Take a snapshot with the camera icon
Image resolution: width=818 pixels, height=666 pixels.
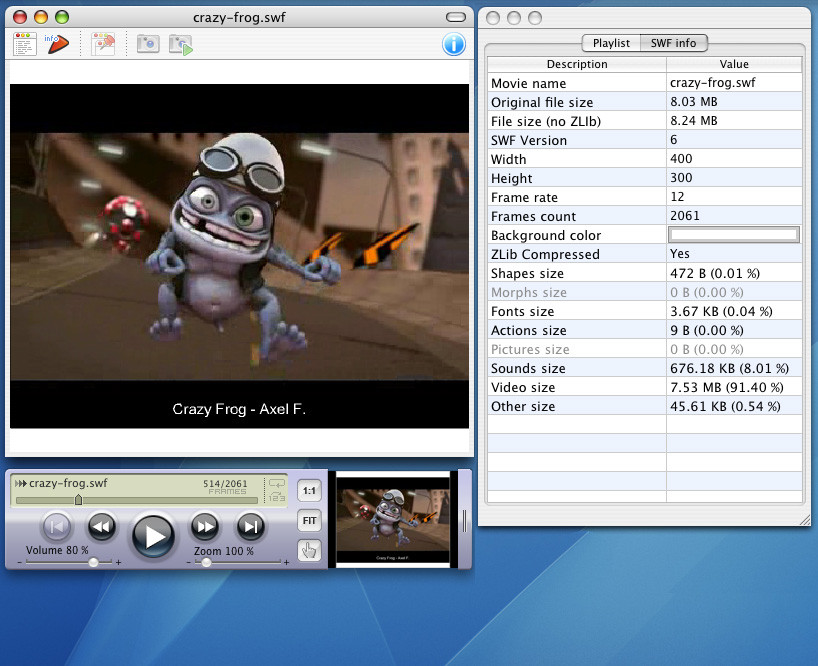(x=147, y=44)
